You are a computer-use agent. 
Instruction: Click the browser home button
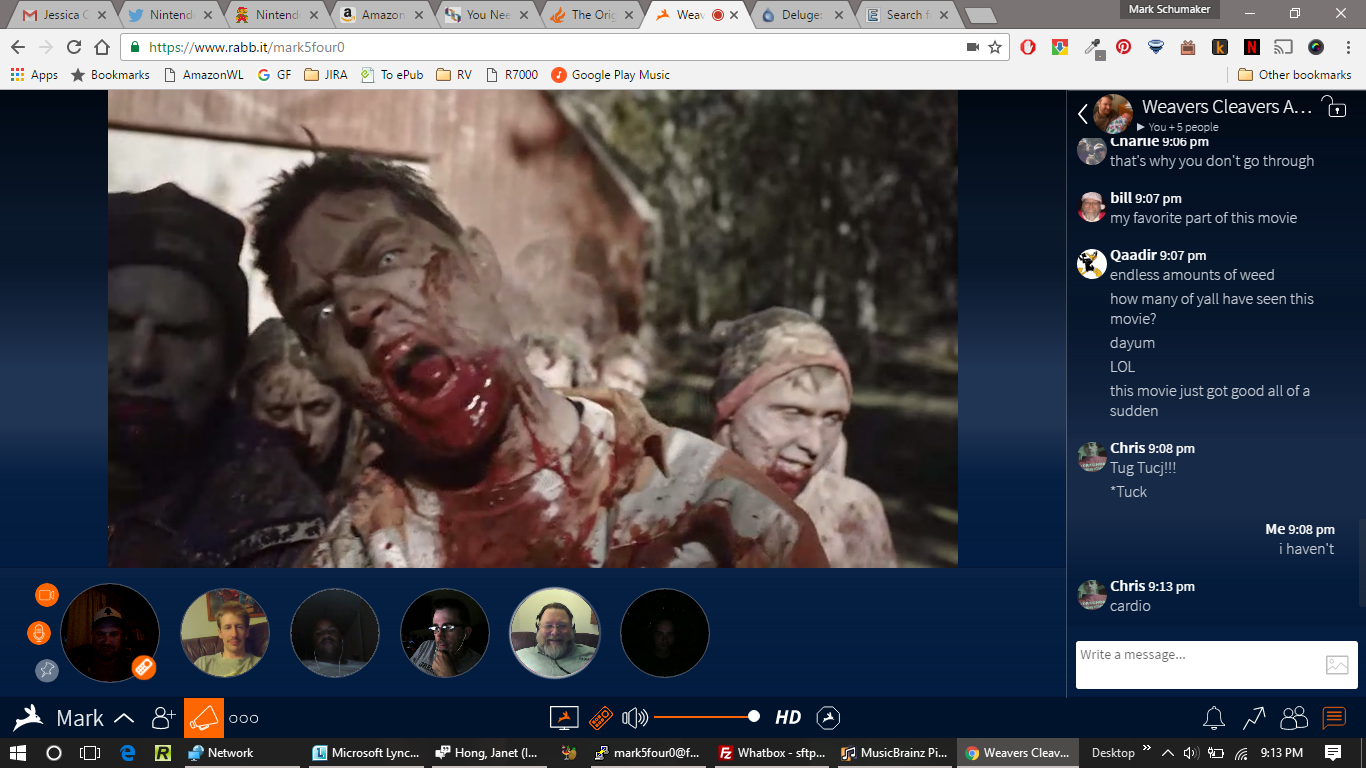point(101,47)
